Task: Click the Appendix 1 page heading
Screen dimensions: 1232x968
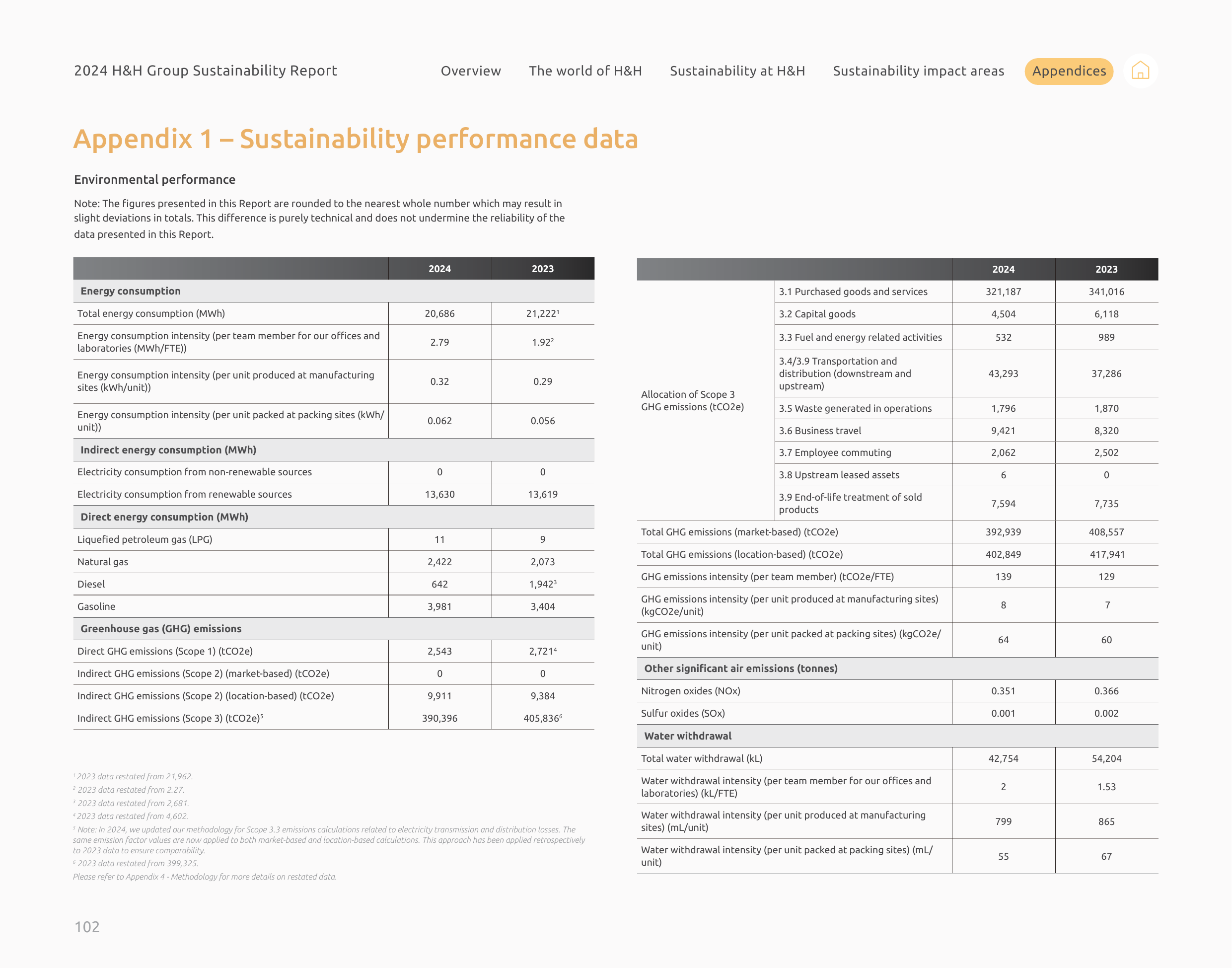Action: click(356, 139)
